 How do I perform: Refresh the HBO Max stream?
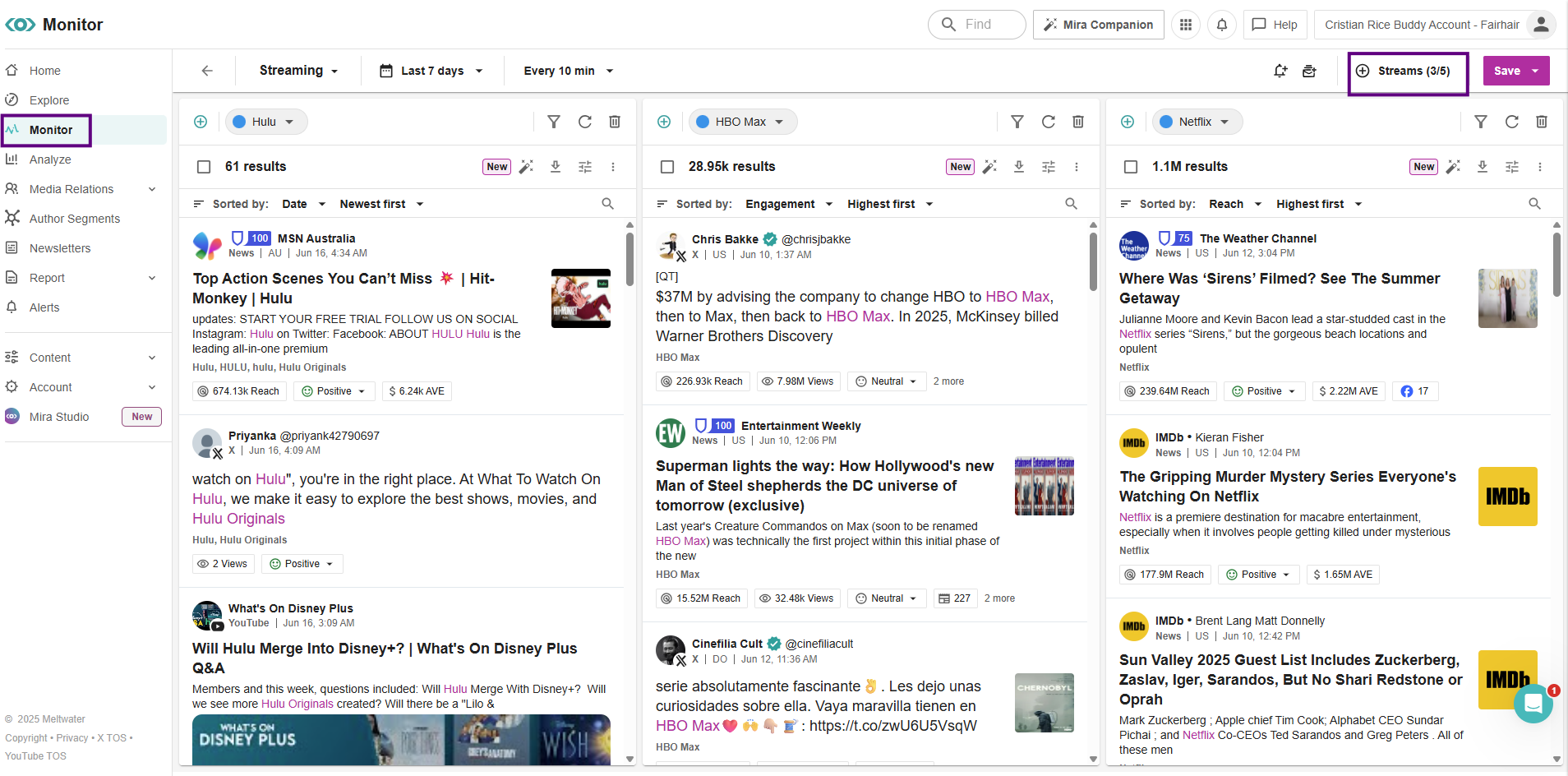coord(1049,122)
